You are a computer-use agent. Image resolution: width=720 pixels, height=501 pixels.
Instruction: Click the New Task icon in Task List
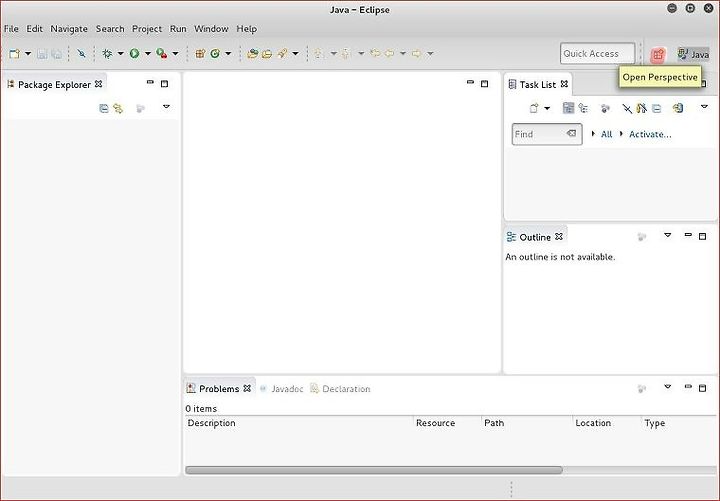(534, 108)
